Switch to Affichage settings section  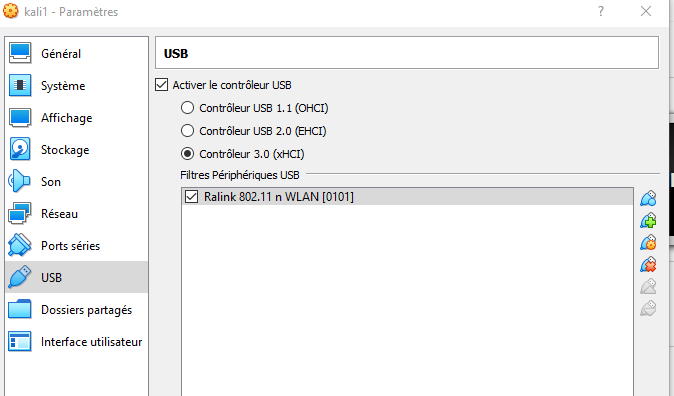click(x=77, y=118)
